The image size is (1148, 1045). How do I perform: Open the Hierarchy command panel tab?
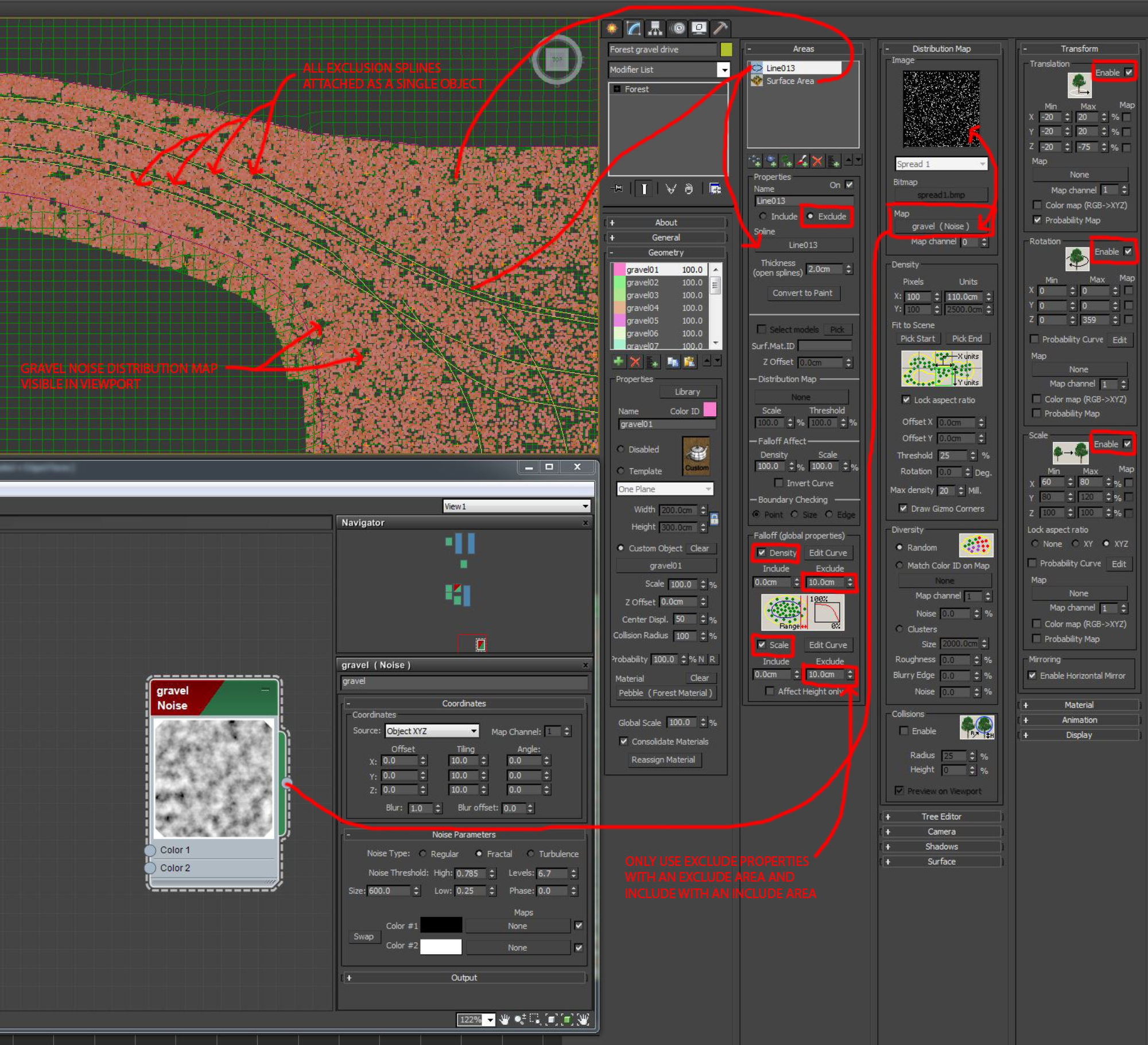[x=655, y=28]
